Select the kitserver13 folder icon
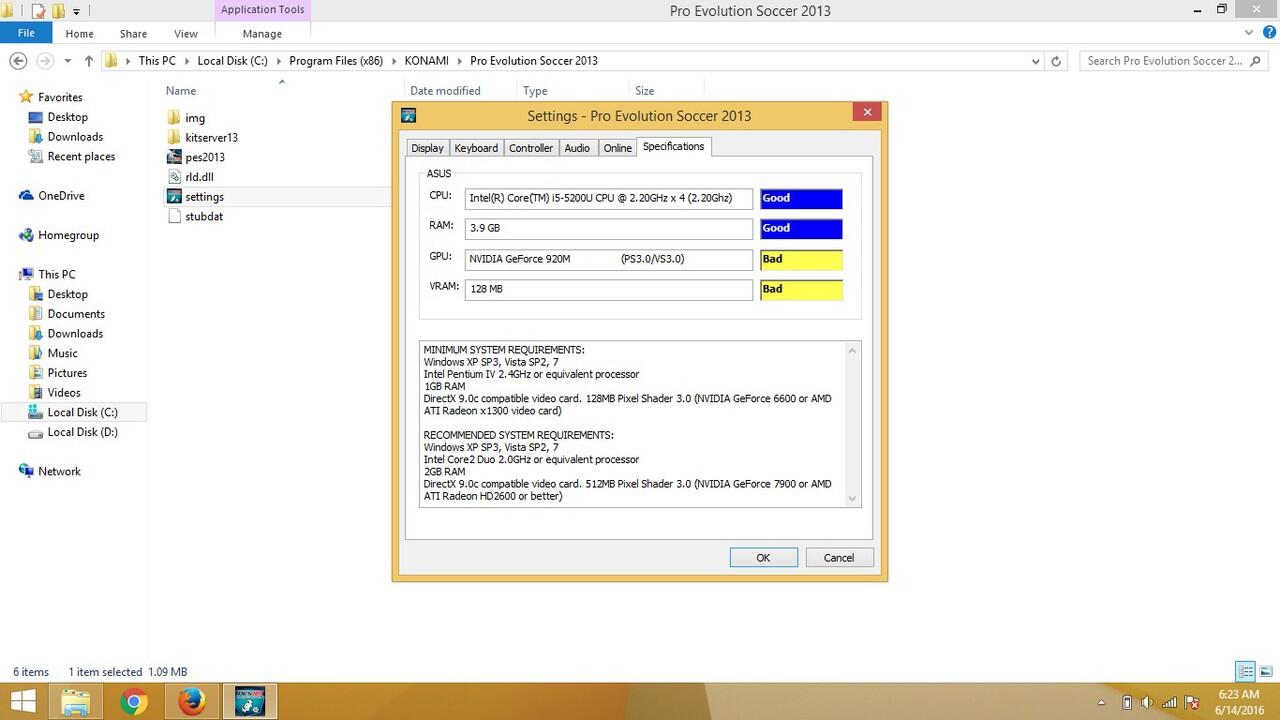 tap(174, 137)
